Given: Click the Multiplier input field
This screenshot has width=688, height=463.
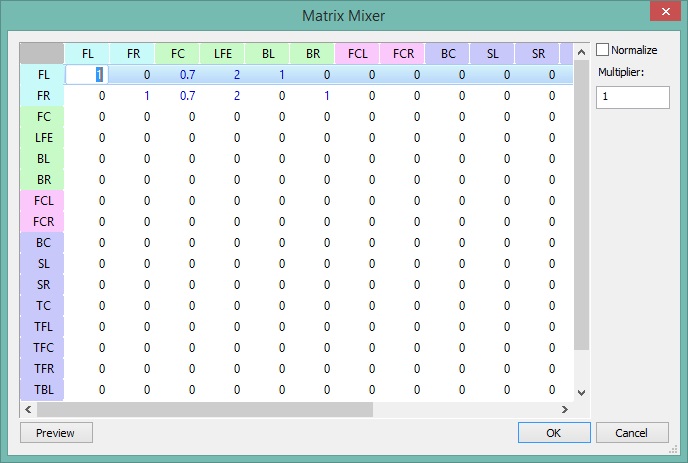Looking at the screenshot, I should click(632, 97).
